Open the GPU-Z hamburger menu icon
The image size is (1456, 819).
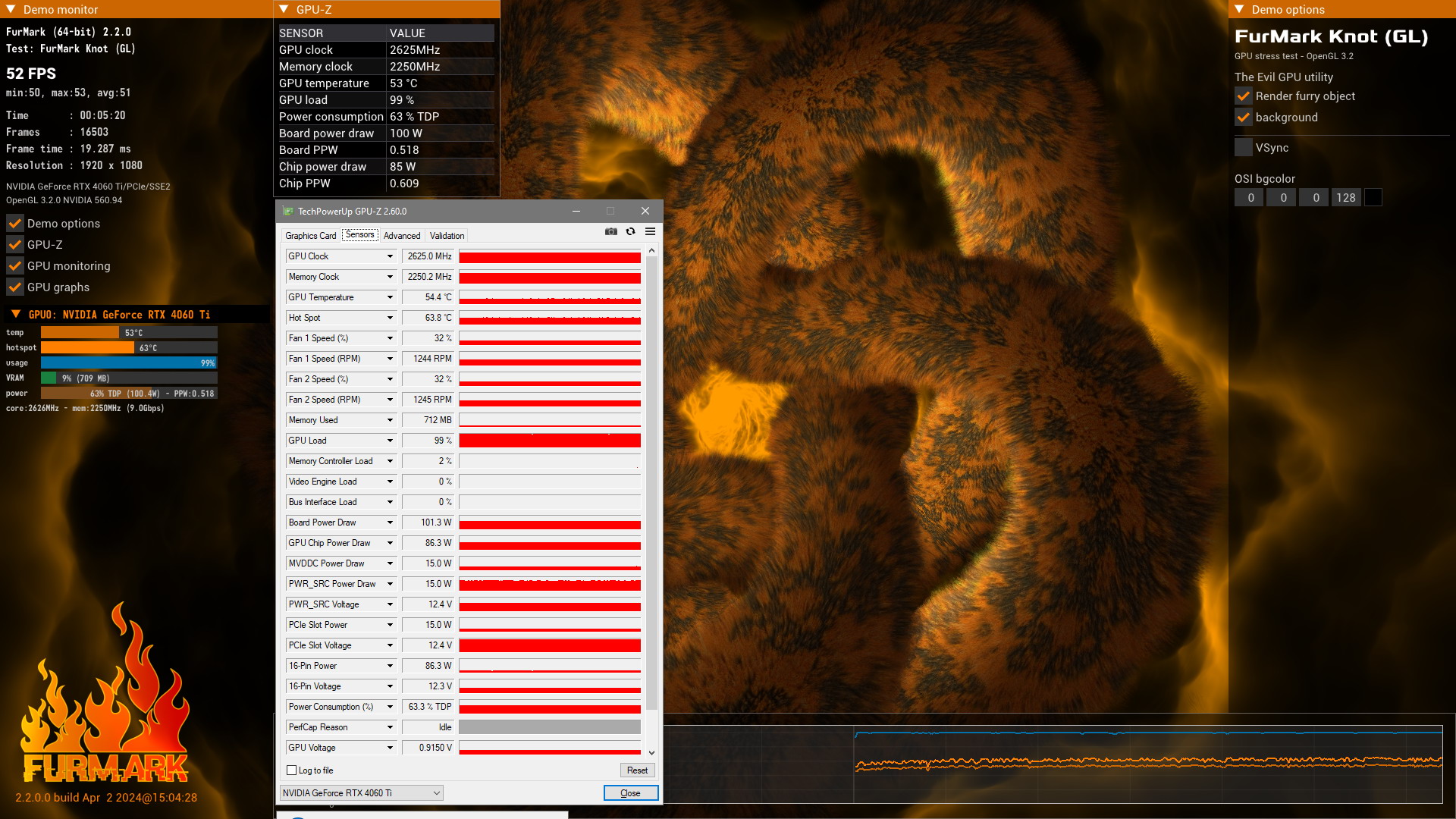pos(650,231)
